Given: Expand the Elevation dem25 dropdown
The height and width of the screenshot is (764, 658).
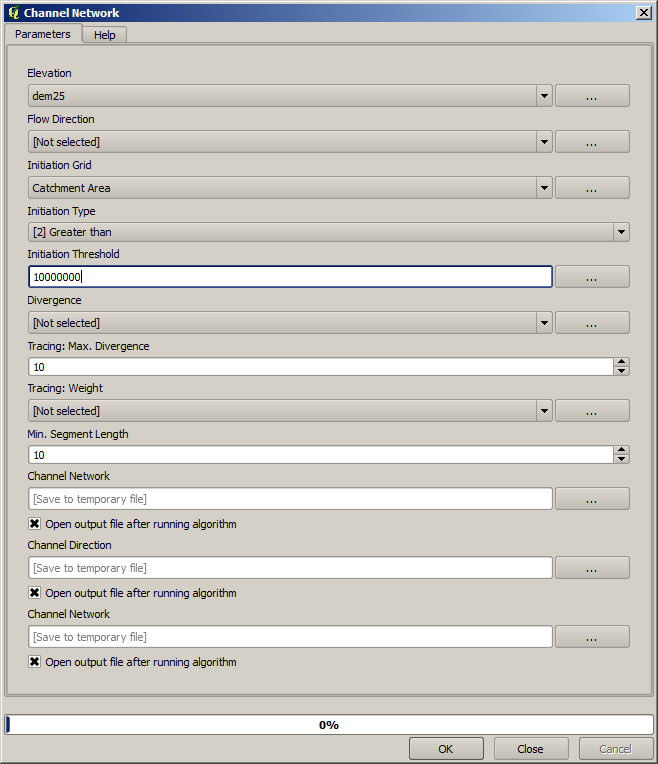Looking at the screenshot, I should click(x=544, y=96).
